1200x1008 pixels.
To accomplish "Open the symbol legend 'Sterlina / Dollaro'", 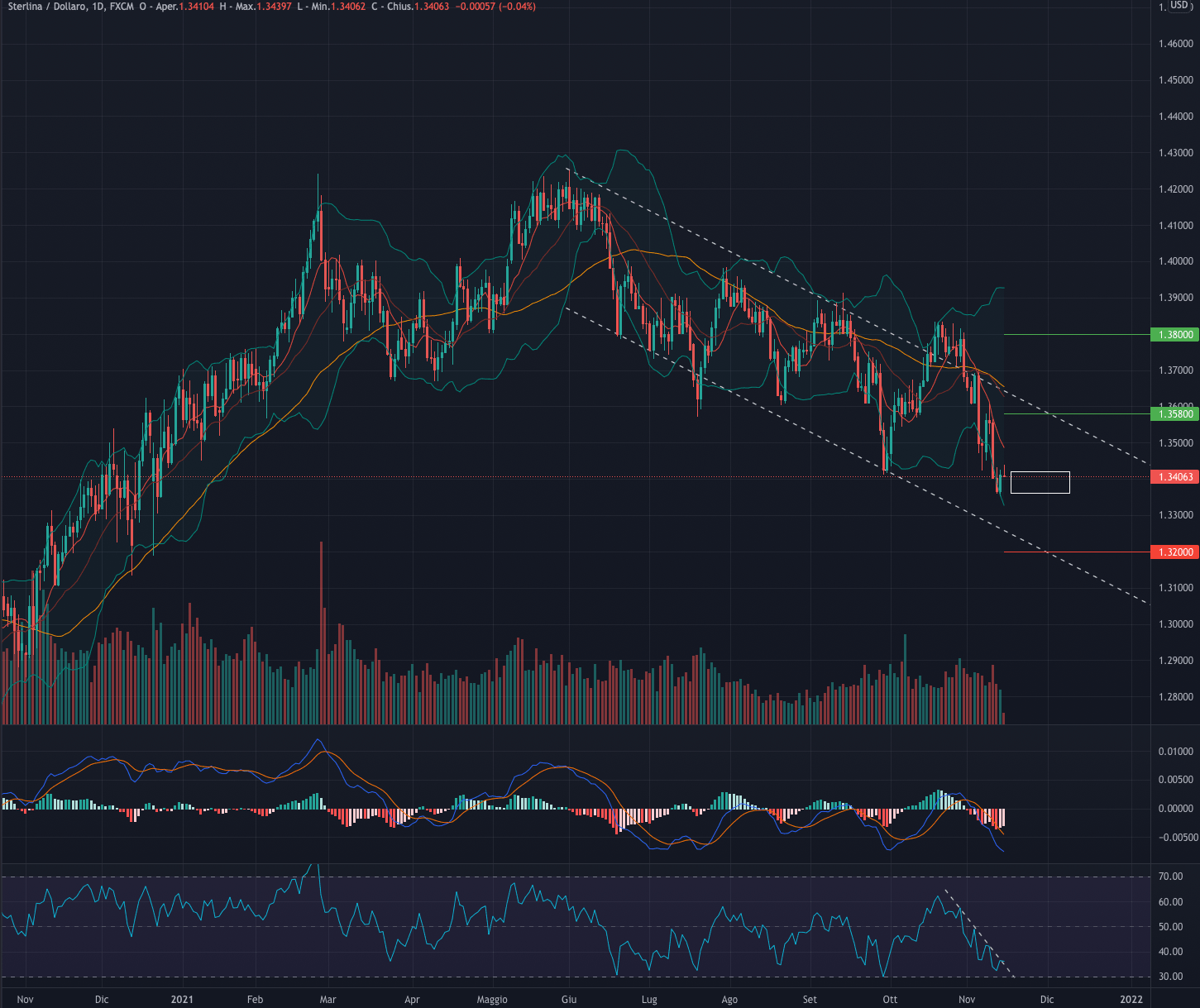I will [x=45, y=6].
